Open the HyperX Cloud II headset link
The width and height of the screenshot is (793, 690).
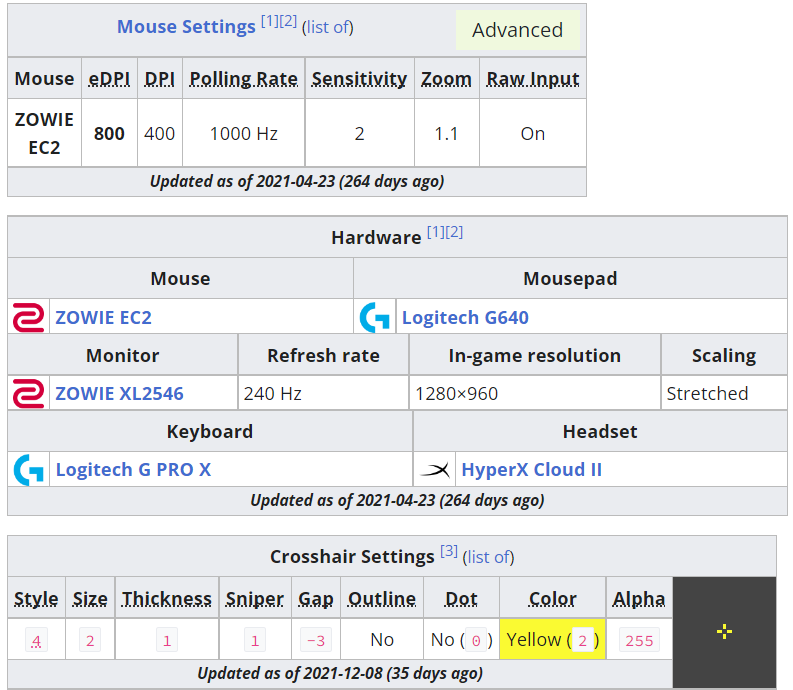pos(532,470)
